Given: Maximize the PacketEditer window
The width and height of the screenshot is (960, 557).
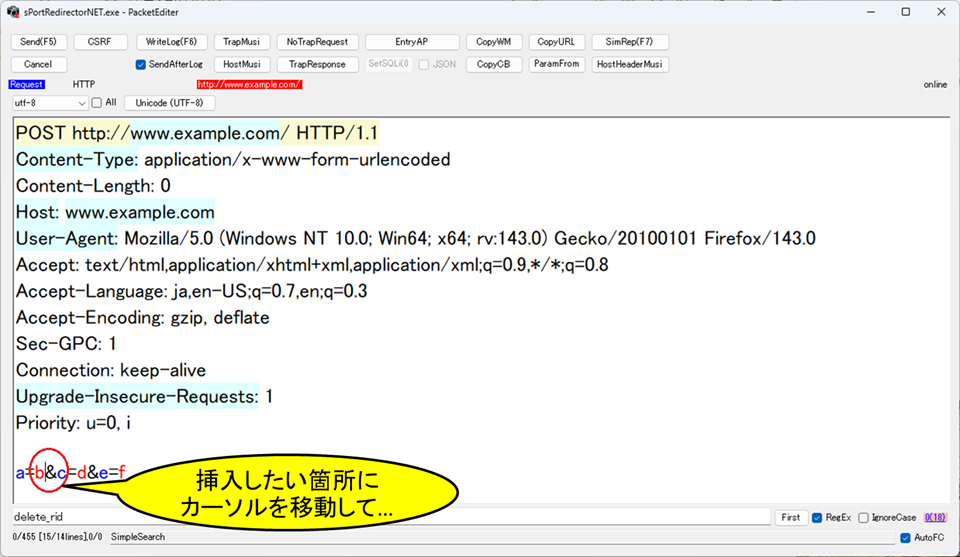Looking at the screenshot, I should tap(906, 12).
